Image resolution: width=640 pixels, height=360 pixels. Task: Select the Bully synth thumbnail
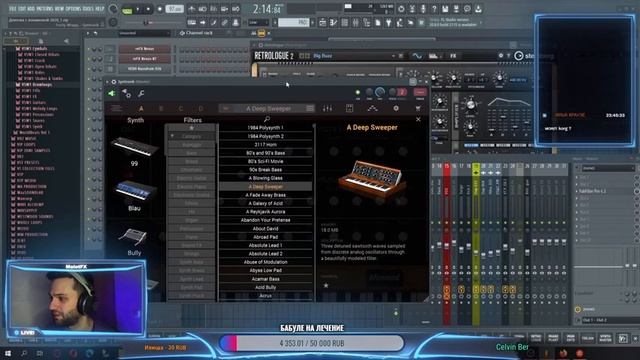133,237
